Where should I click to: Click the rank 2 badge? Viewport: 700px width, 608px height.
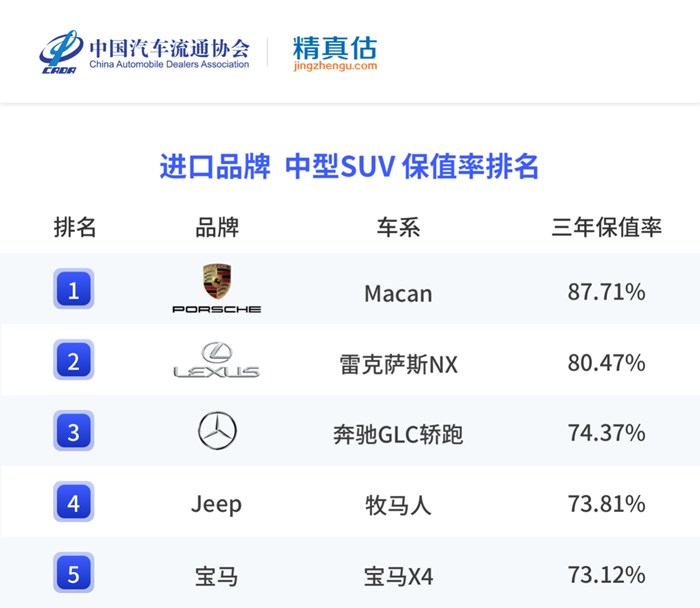click(x=74, y=360)
